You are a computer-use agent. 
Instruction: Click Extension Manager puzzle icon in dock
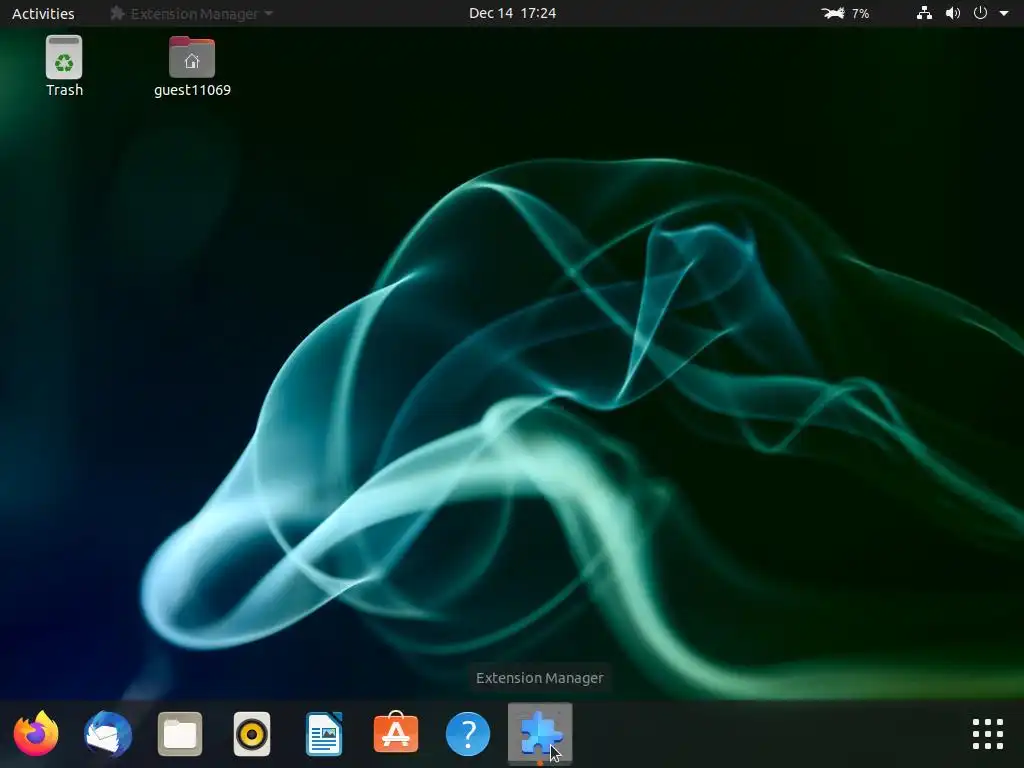pos(540,733)
